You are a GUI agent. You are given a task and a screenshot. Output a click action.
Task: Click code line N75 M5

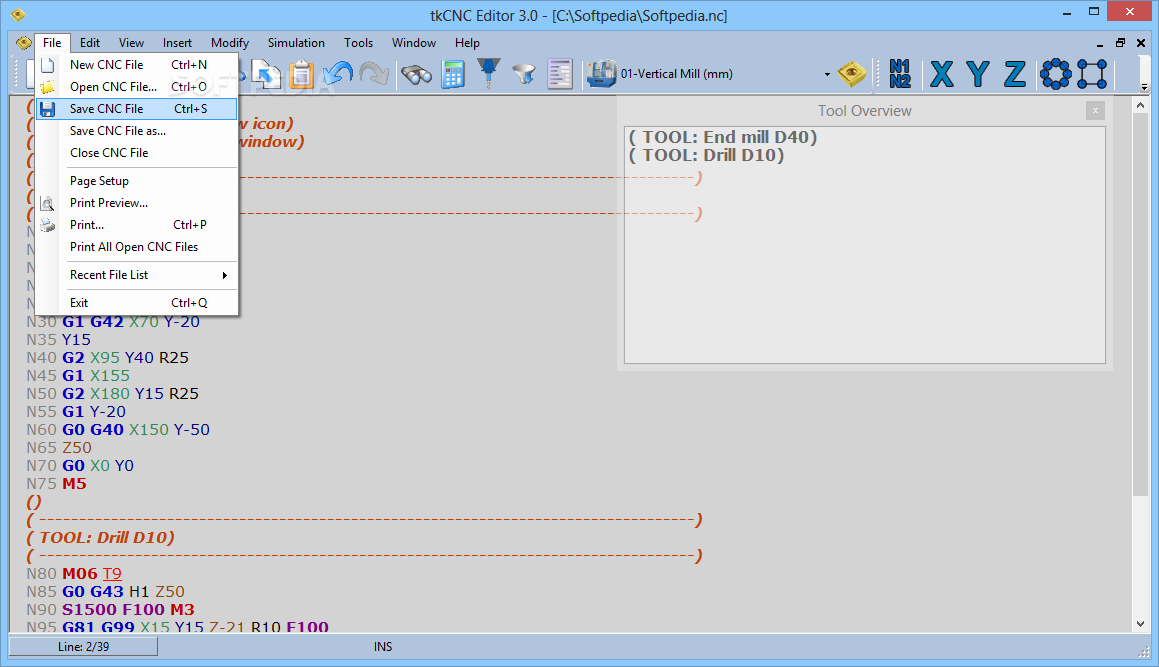click(56, 484)
